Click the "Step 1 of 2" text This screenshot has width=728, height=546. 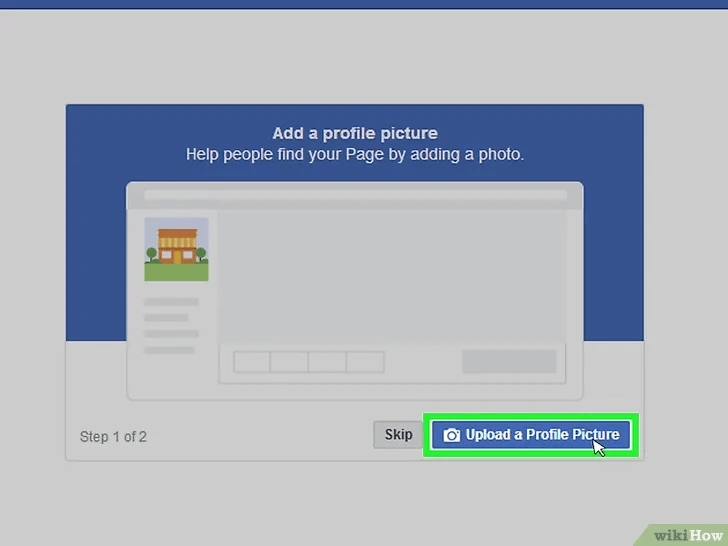coord(113,437)
